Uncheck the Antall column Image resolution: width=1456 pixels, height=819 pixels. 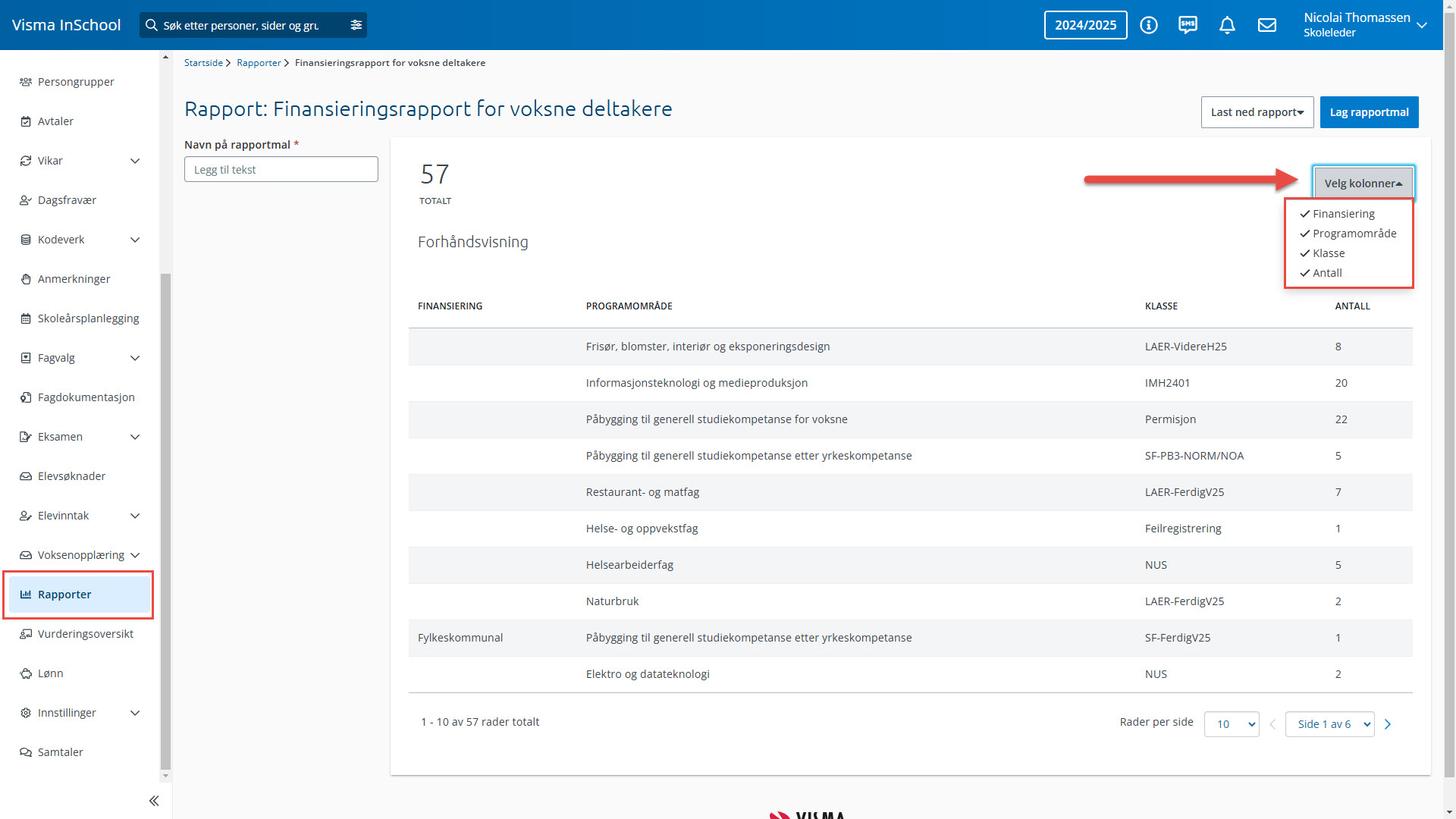click(1320, 273)
